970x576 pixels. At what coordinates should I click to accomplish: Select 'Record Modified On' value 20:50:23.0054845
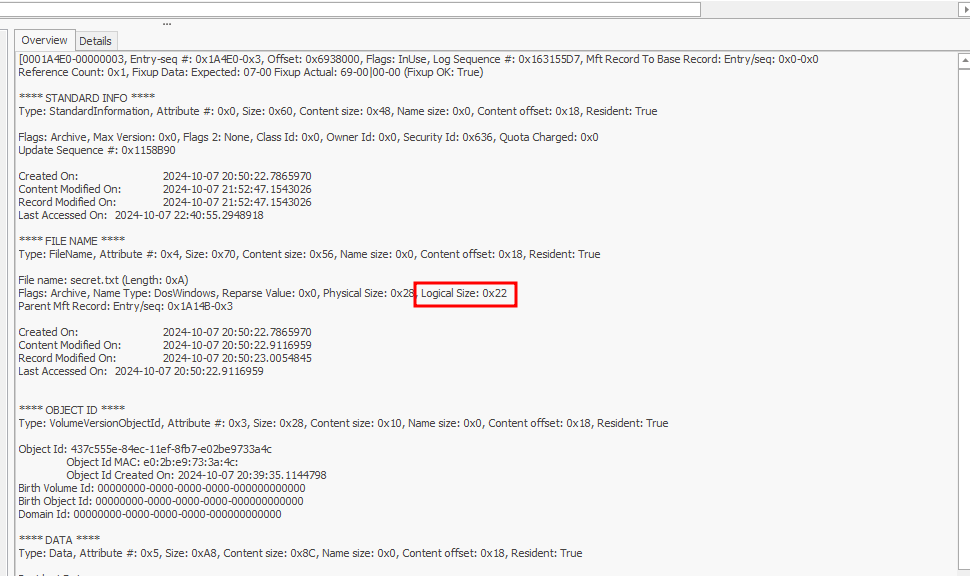[x=237, y=358]
